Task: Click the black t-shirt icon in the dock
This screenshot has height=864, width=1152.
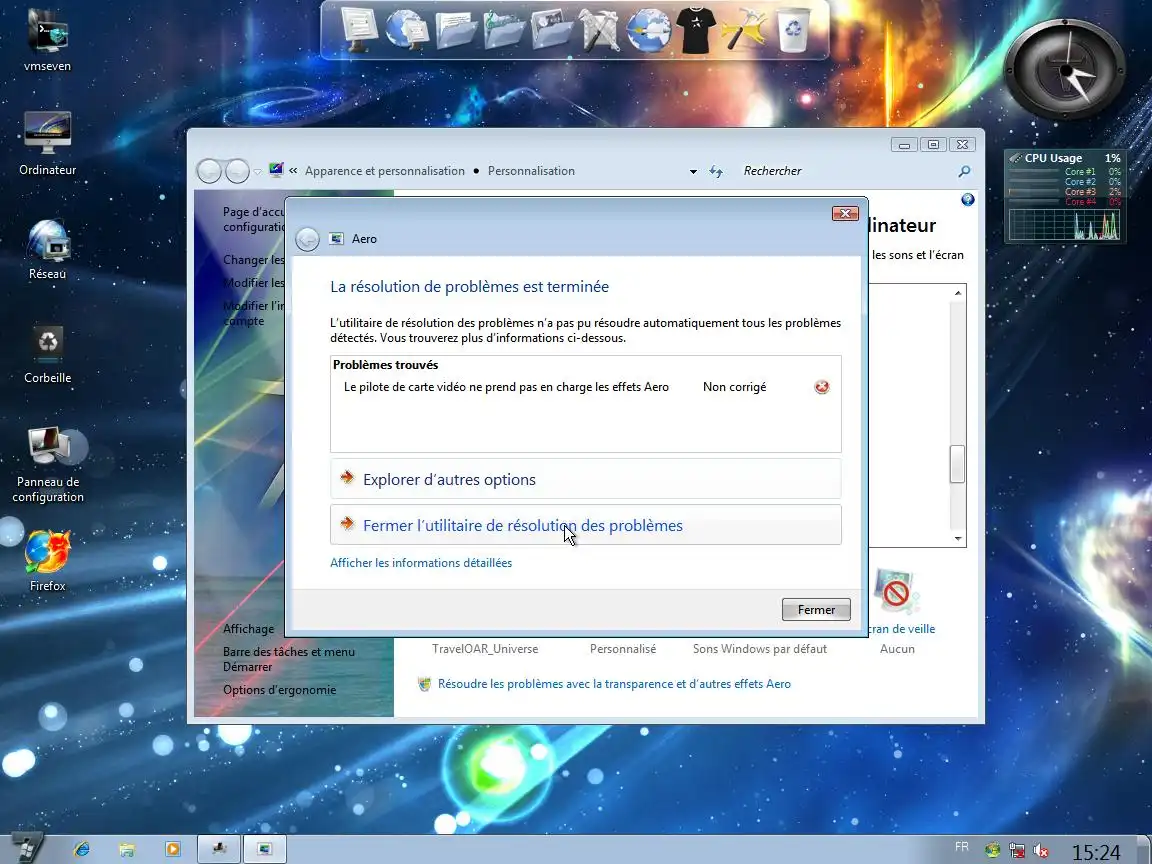Action: [696, 31]
